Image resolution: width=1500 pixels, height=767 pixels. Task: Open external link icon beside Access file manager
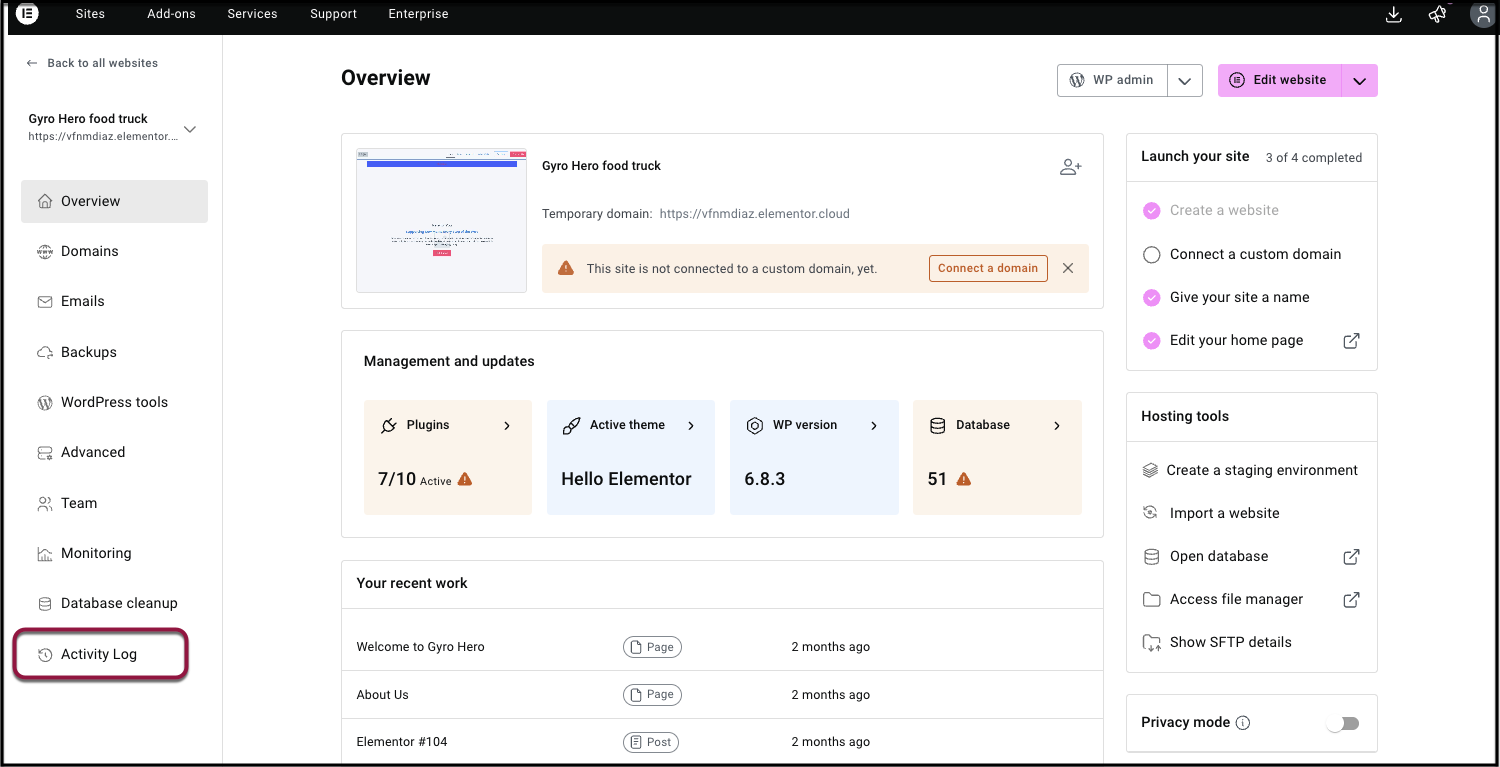1351,600
